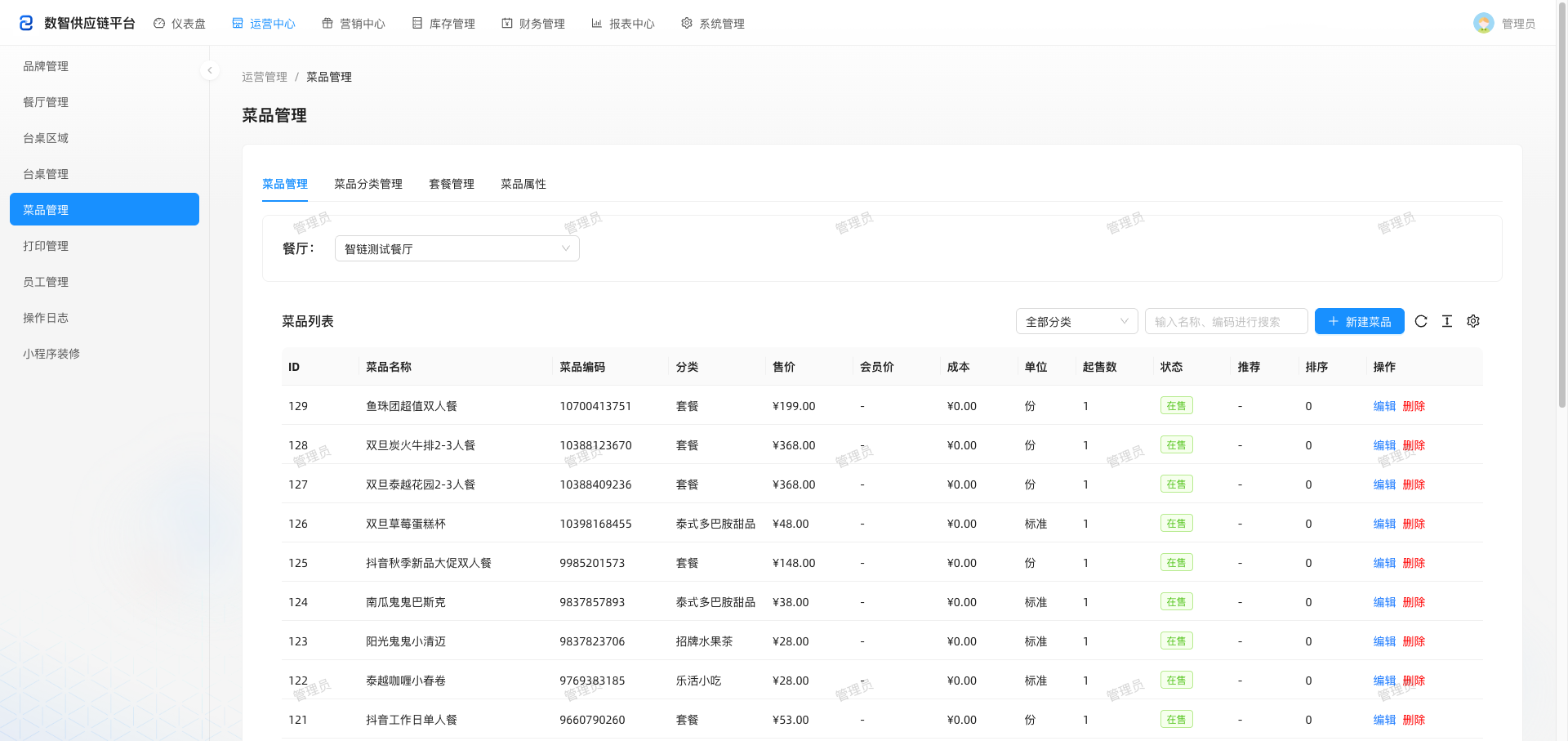Click the 管理员 avatar icon
Viewport: 1568px width, 741px height.
[1484, 23]
